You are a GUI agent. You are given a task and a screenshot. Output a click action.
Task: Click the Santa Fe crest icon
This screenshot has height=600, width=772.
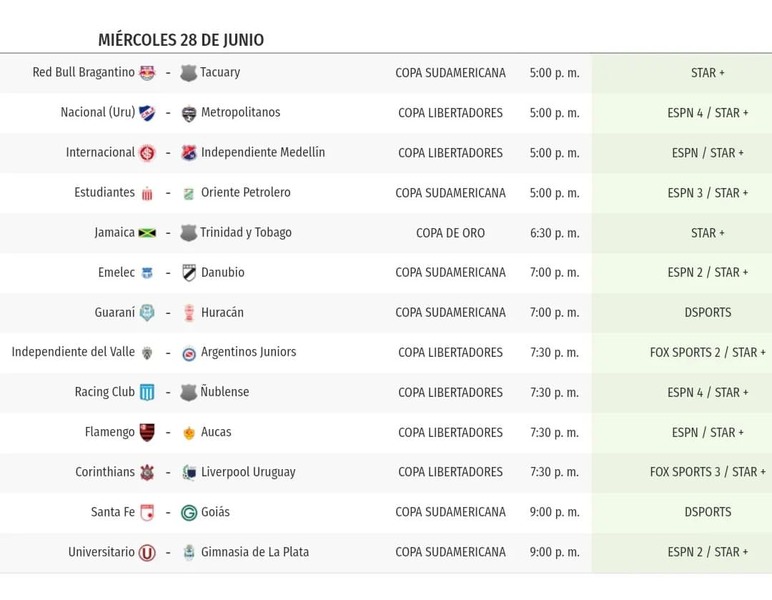click(x=147, y=512)
